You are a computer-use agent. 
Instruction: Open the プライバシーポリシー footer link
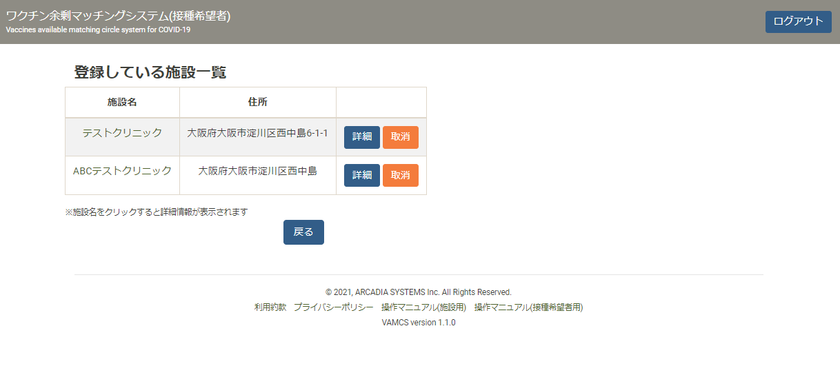pos(333,308)
